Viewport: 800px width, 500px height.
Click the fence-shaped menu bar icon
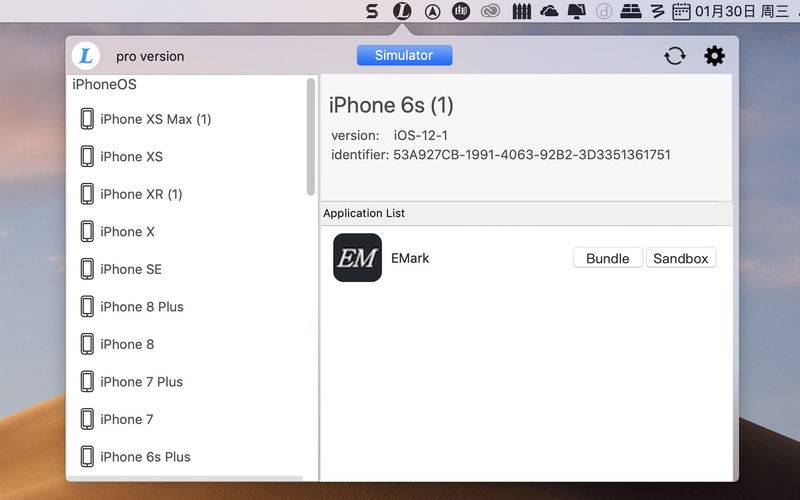coord(521,11)
